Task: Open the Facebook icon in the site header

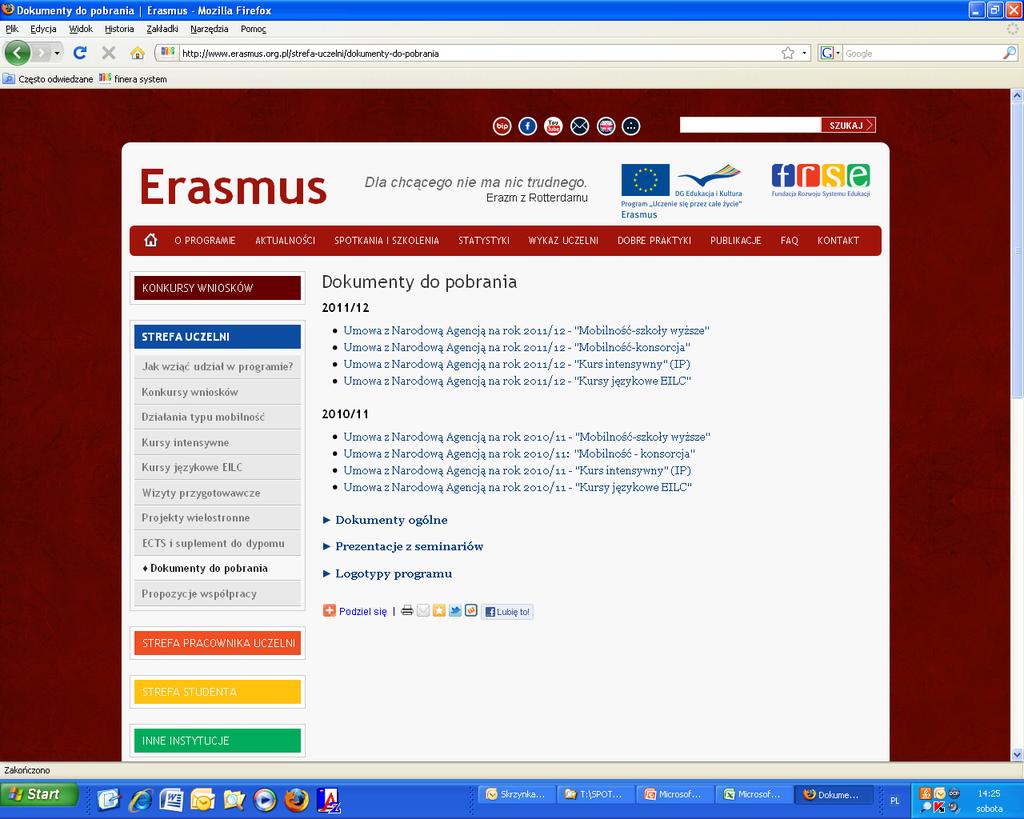Action: (x=528, y=126)
